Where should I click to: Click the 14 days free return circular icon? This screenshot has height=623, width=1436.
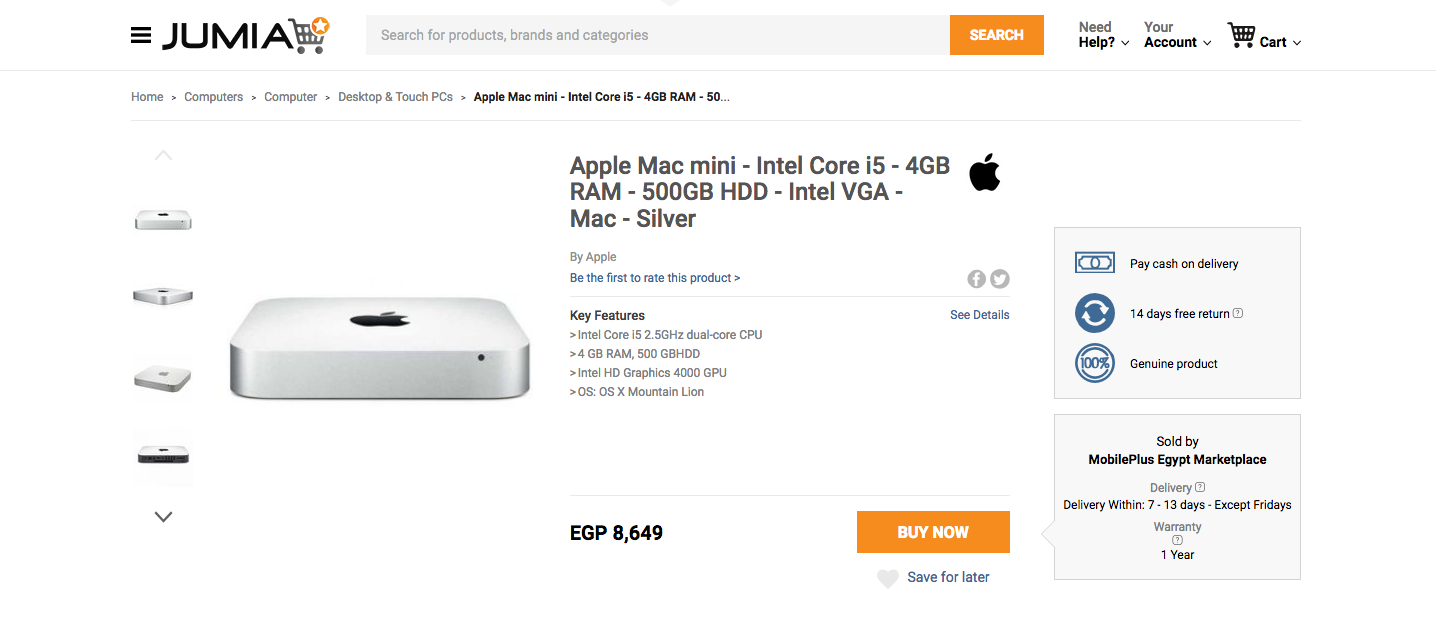[x=1094, y=313]
